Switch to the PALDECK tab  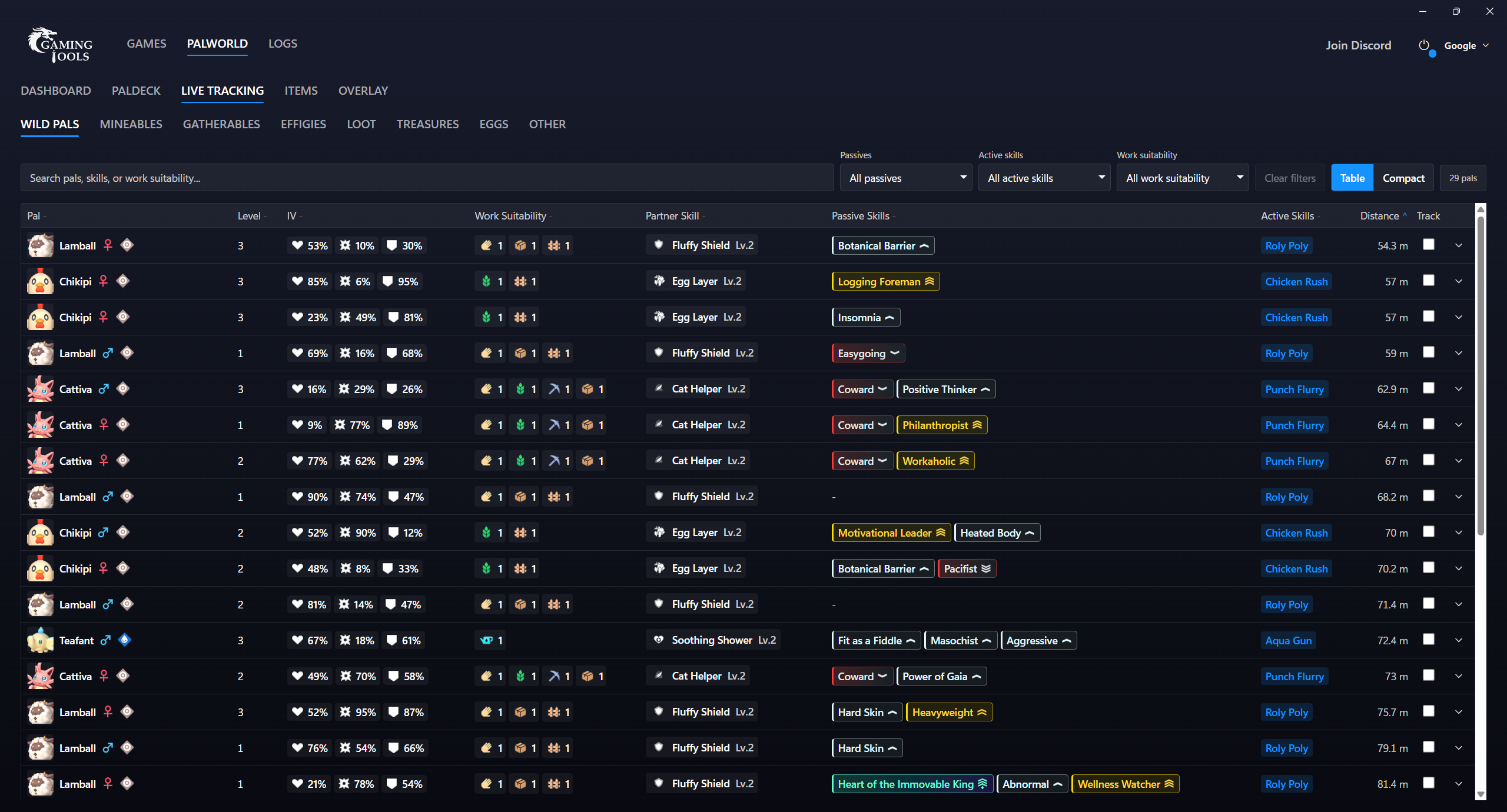pyautogui.click(x=136, y=91)
